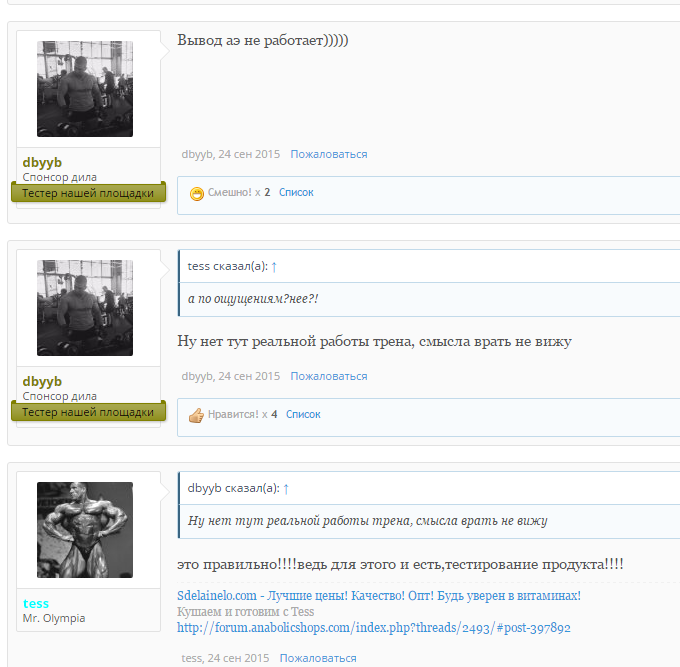This screenshot has height=667, width=680.
Task: Click the thumbs-up icon beside "Нравится!"
Action: point(197,415)
